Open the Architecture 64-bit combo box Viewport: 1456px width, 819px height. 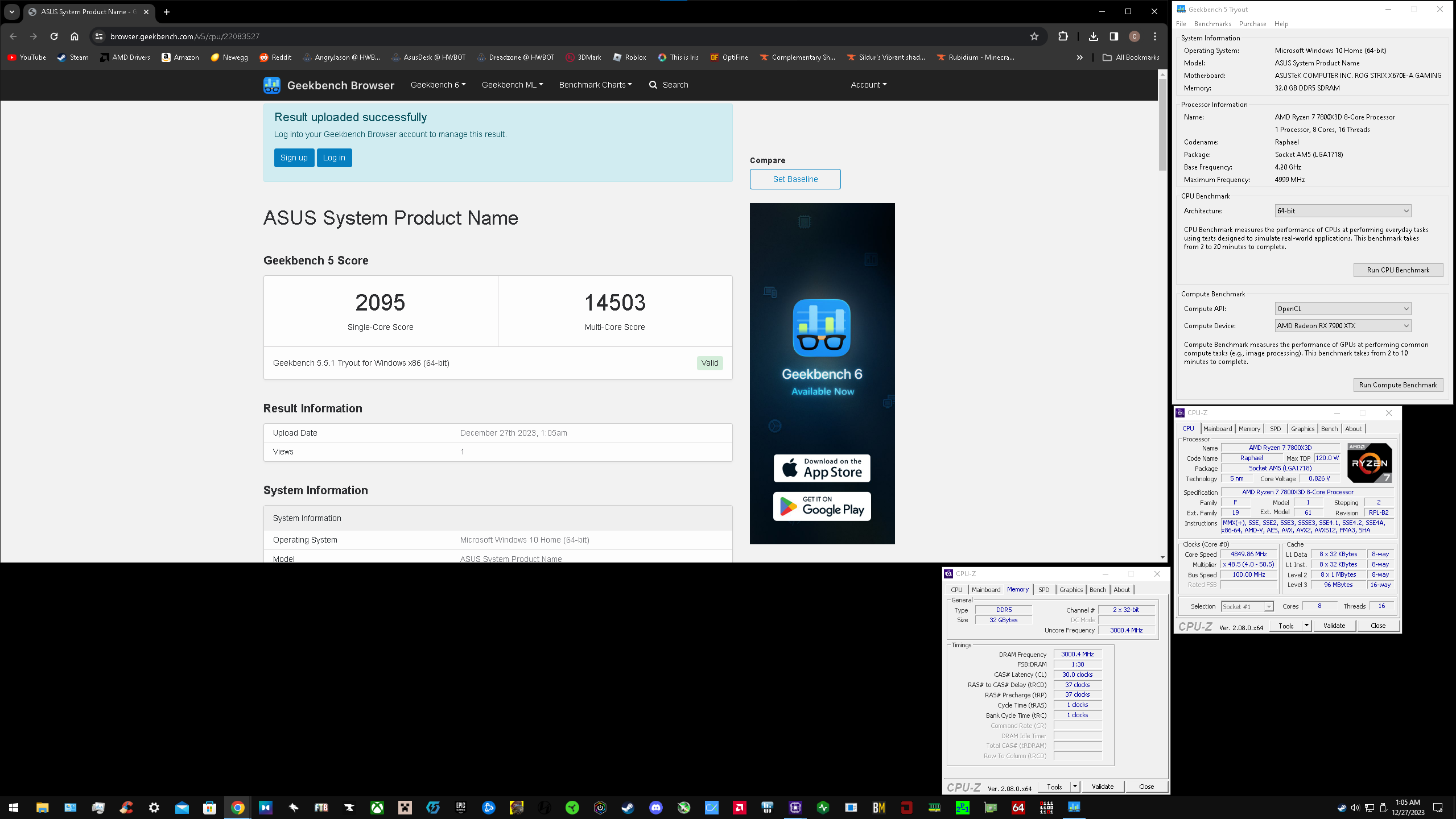(x=1343, y=211)
